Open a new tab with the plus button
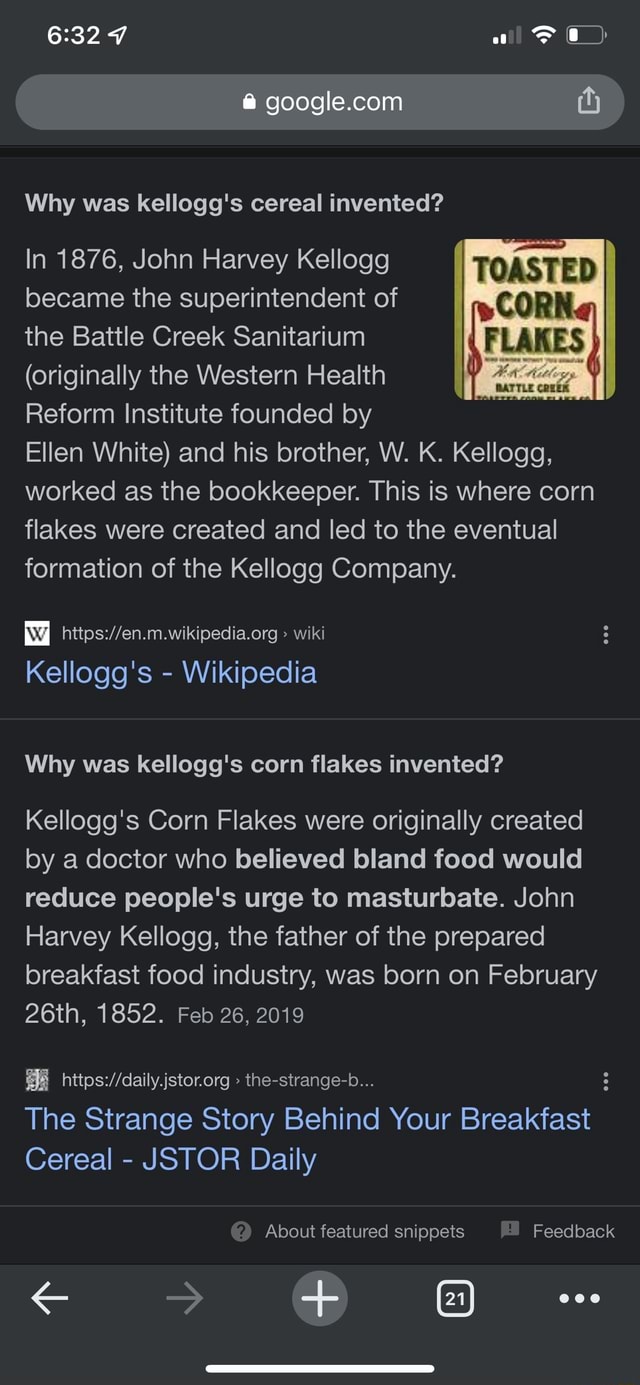This screenshot has width=640, height=1385. pyautogui.click(x=320, y=1298)
